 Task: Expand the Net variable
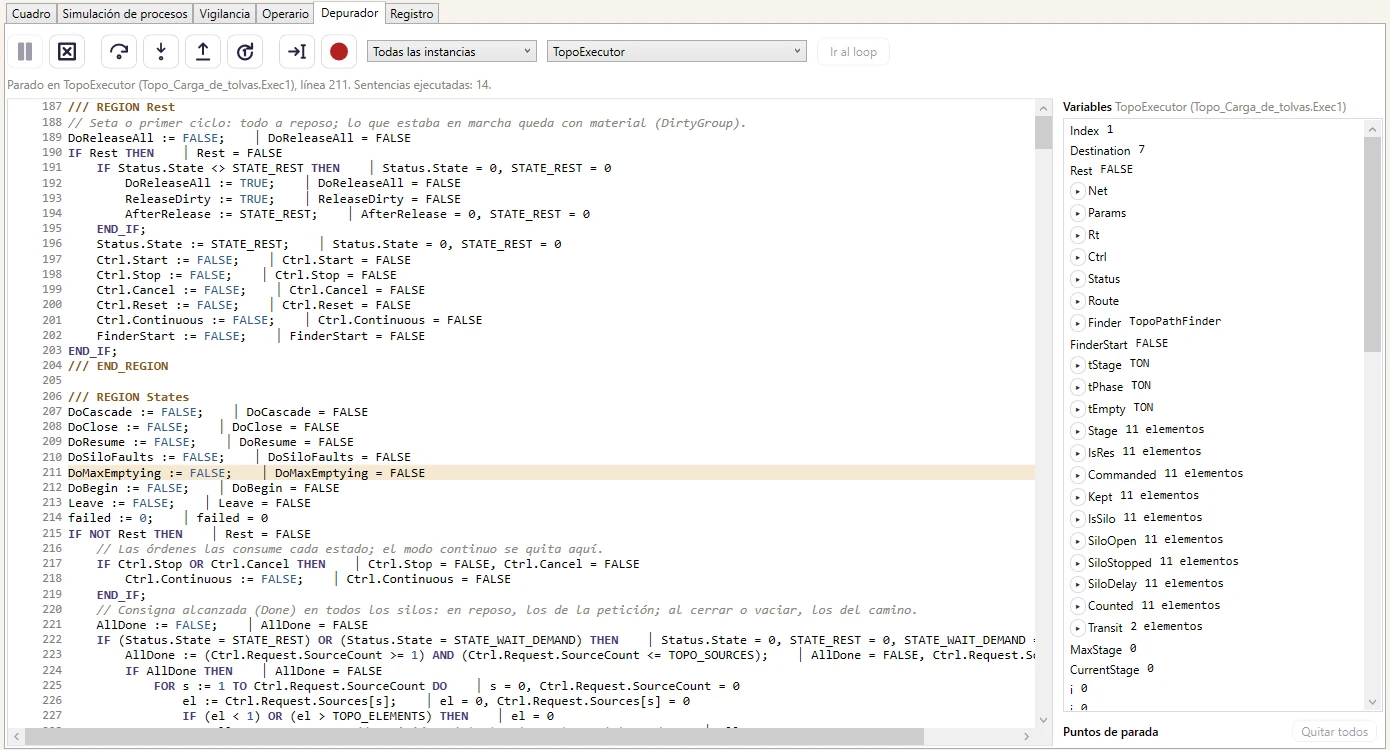tap(1078, 191)
